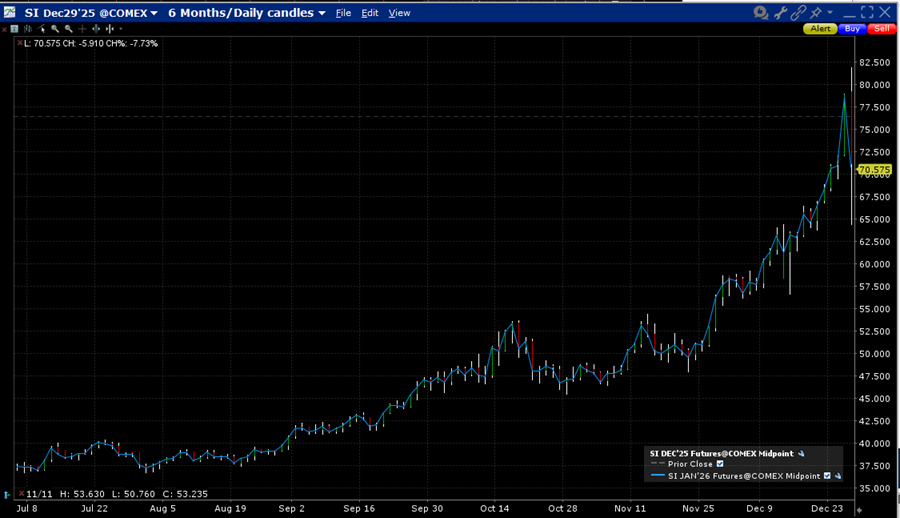Expand the arrow beside the pin icon
The height and width of the screenshot is (518, 900).
click(x=830, y=11)
